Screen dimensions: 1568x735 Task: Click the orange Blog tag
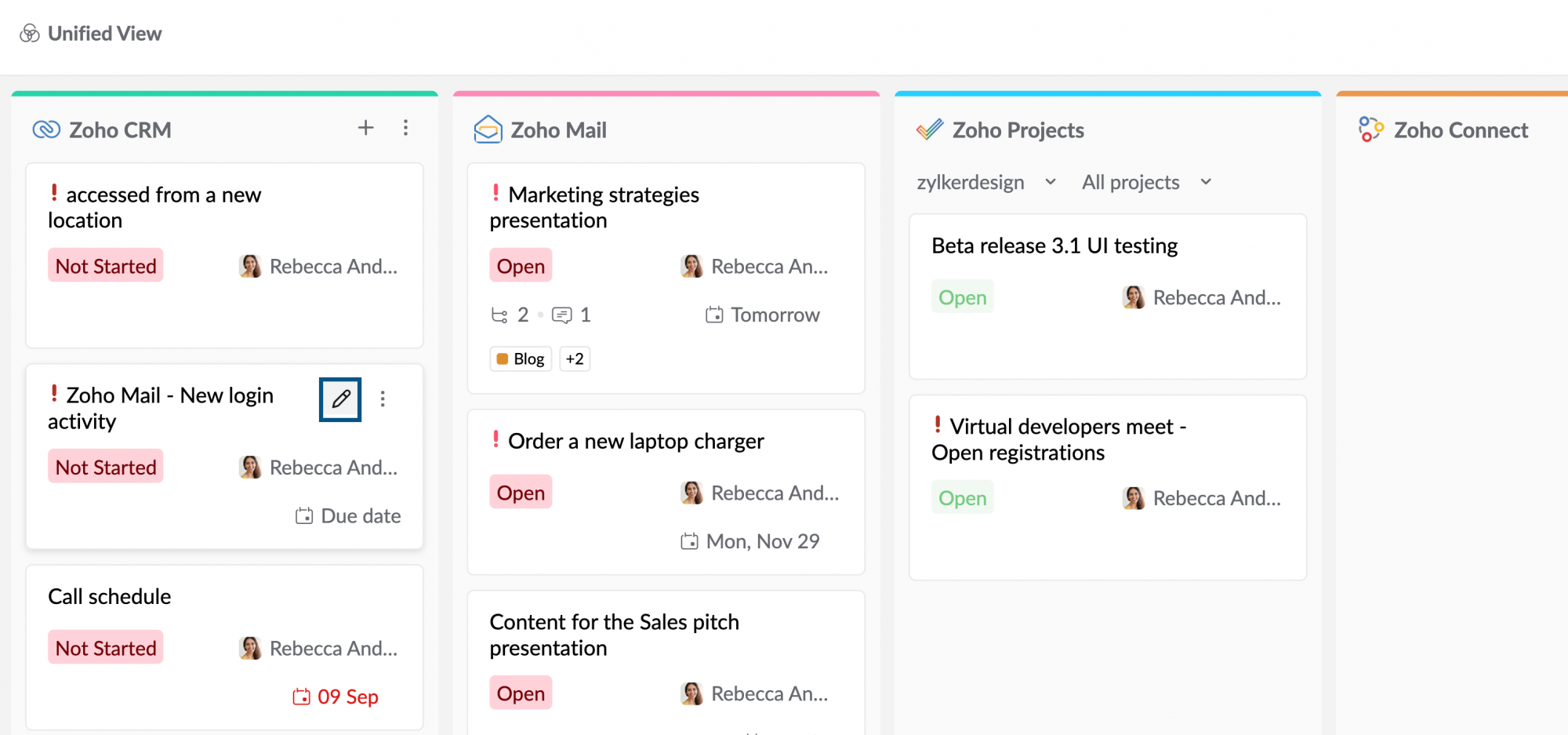click(521, 359)
